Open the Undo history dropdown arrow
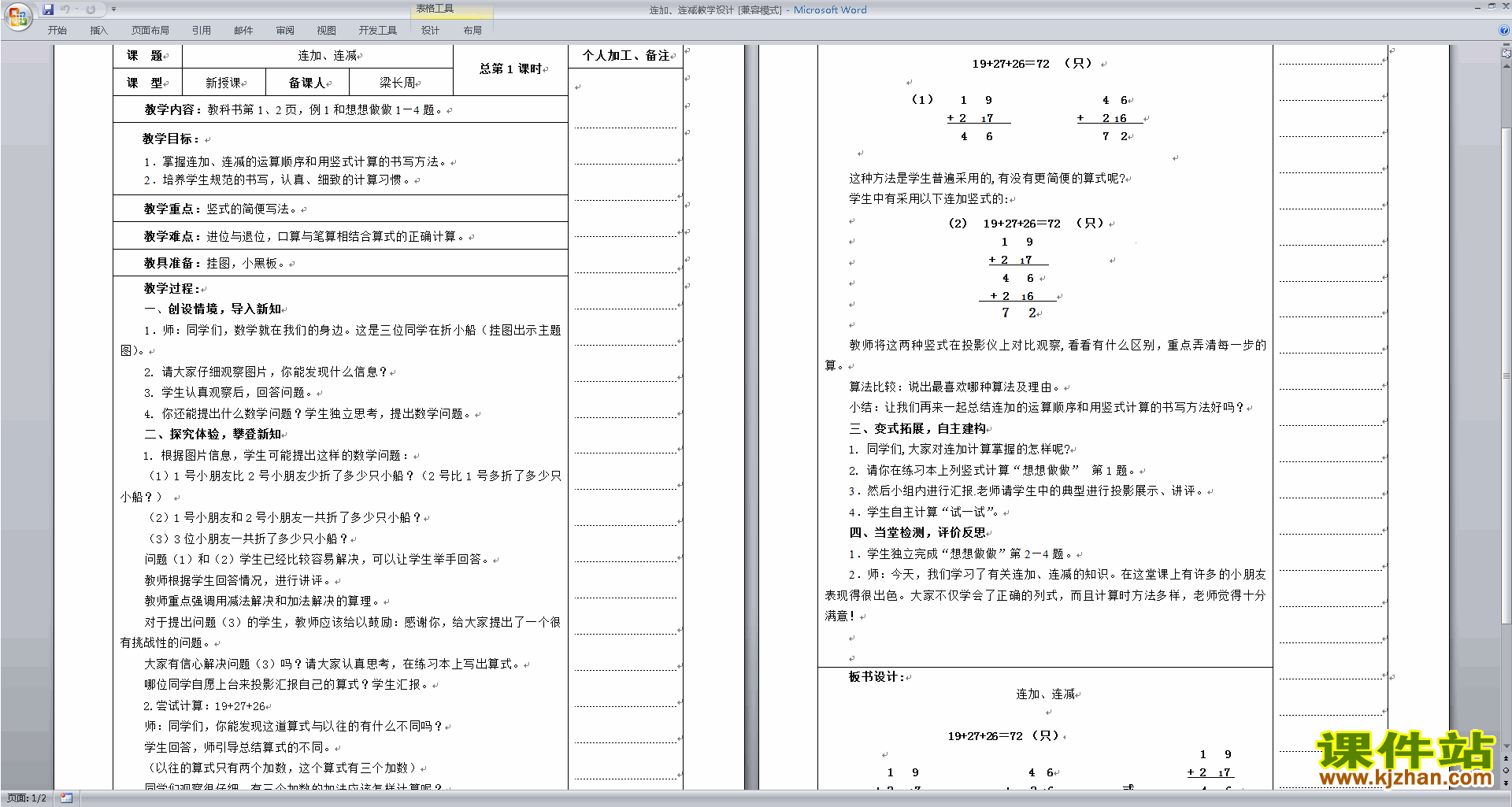The width and height of the screenshot is (1512, 807). [x=76, y=9]
